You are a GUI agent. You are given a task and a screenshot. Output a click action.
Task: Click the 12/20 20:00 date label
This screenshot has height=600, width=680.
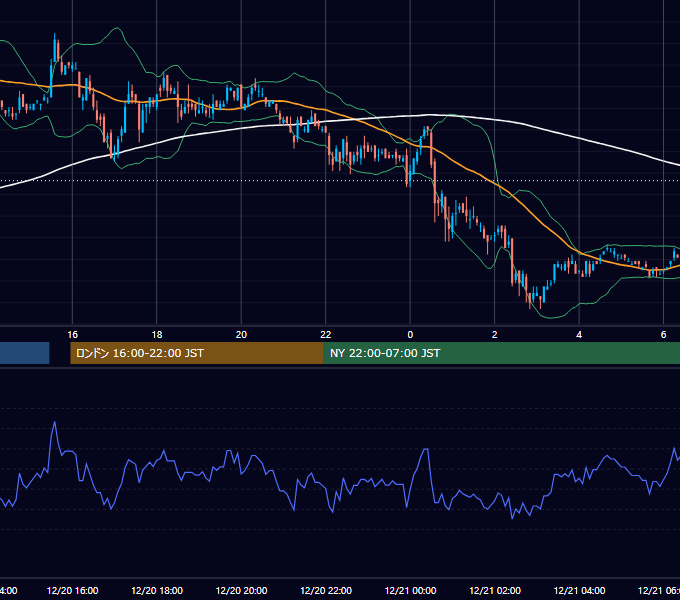[x=242, y=590]
